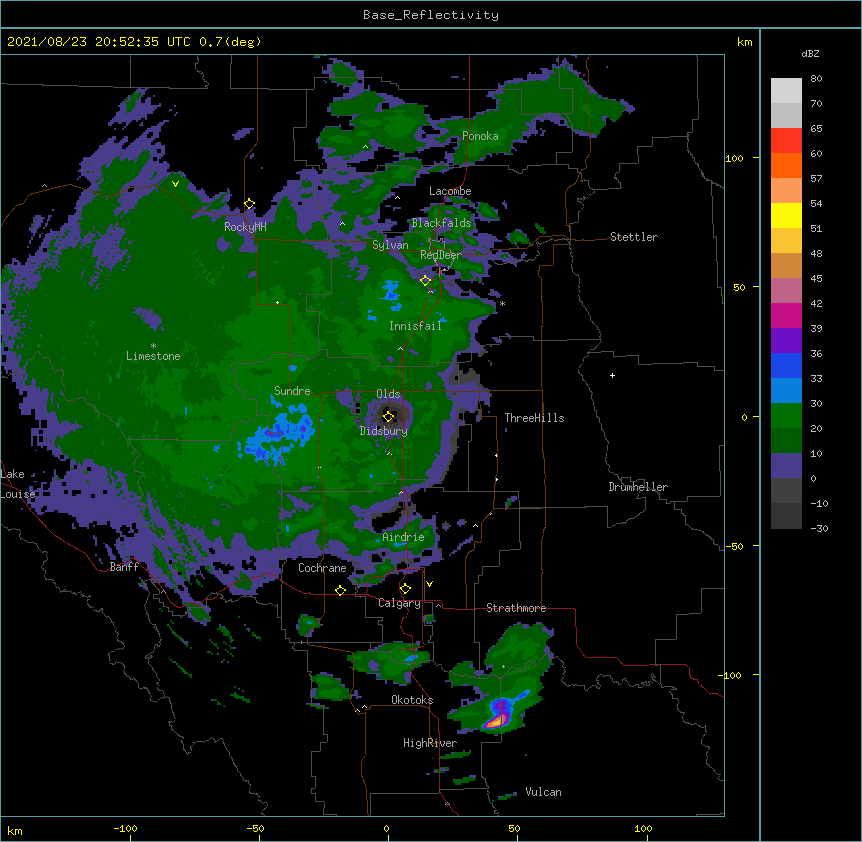Click the Olds town label

[388, 394]
